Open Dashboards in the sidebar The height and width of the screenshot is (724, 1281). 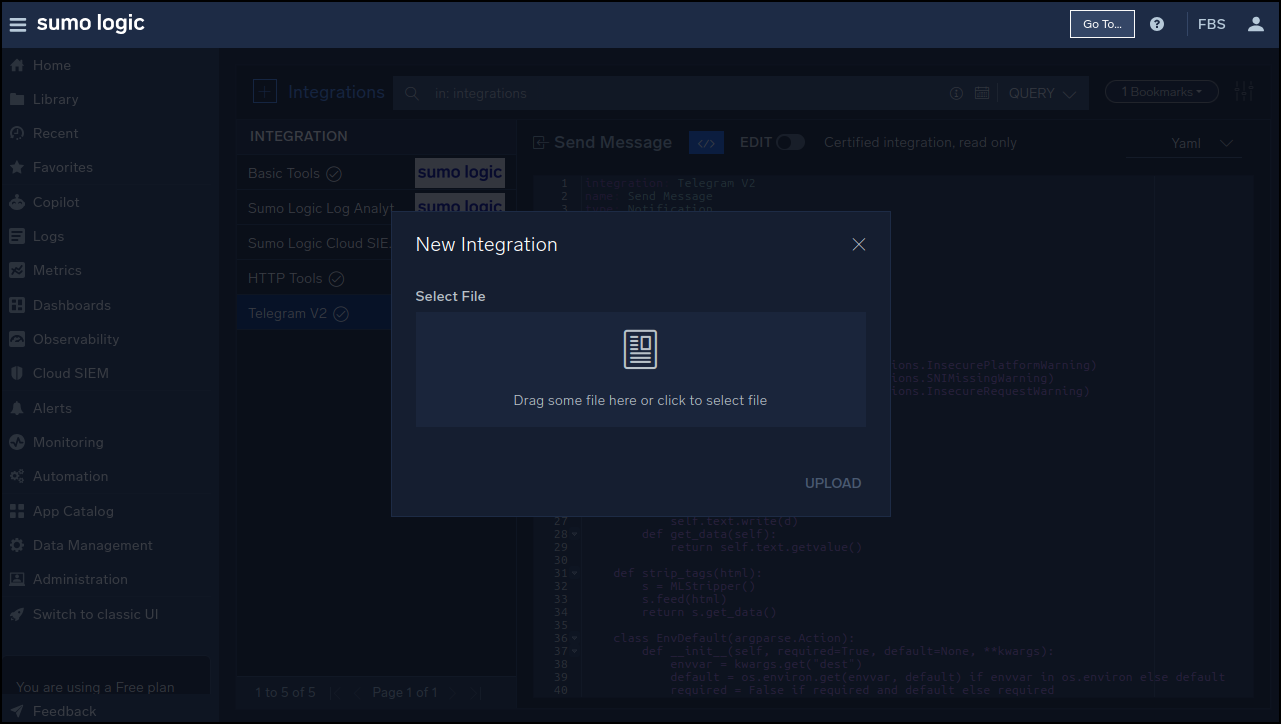click(x=71, y=305)
